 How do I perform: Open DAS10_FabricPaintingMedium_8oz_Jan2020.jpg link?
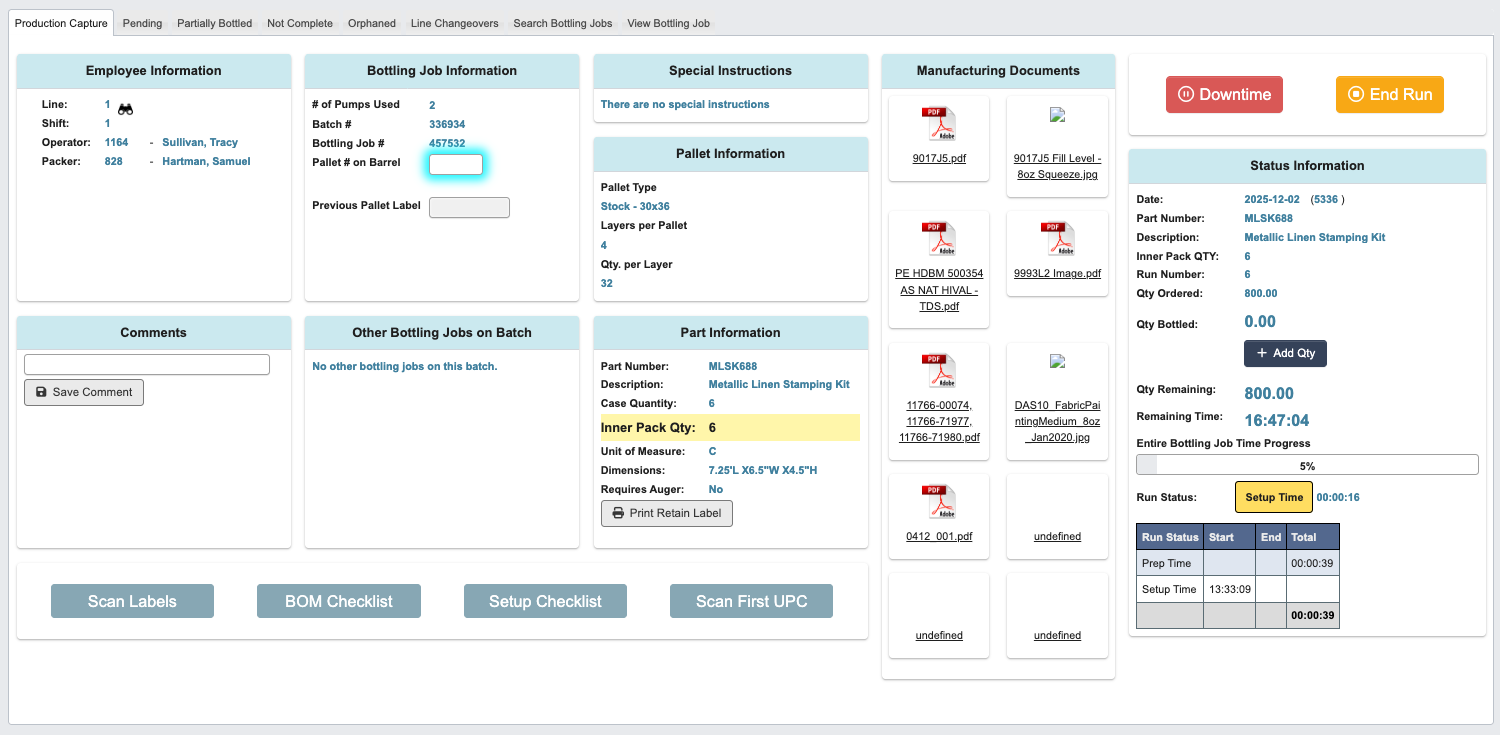[x=1057, y=421]
